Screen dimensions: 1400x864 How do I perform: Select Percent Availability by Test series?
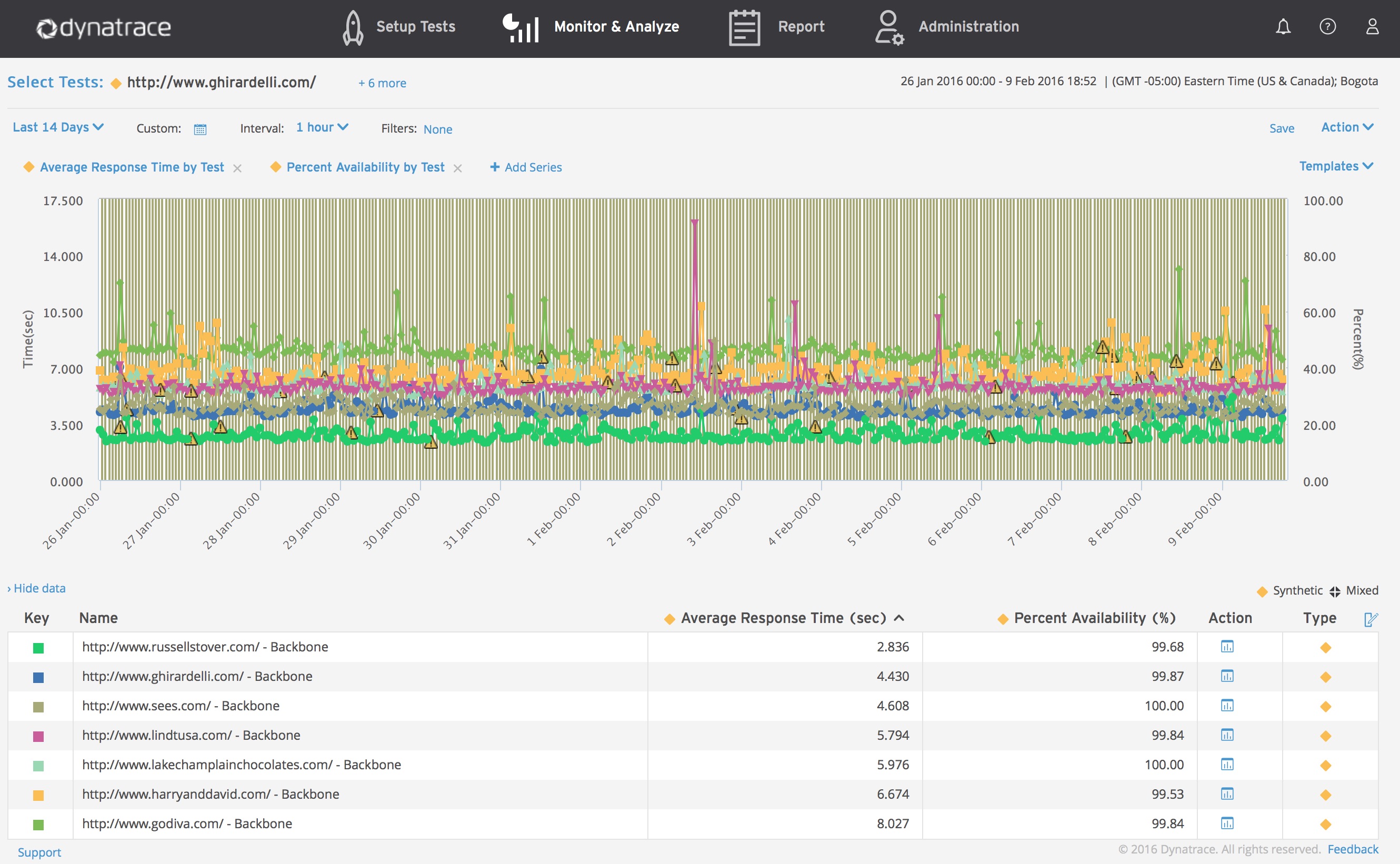tap(365, 167)
